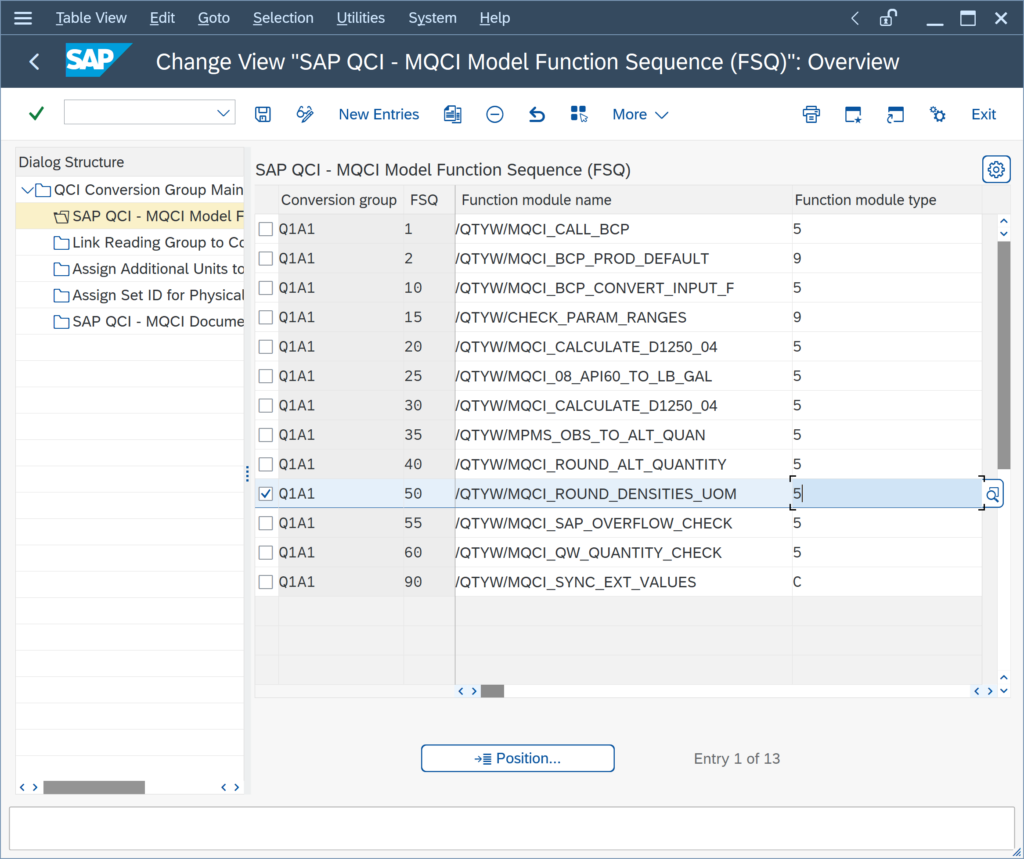Click the back arrow next to SAP logo
Image resolution: width=1024 pixels, height=859 pixels.
point(35,62)
